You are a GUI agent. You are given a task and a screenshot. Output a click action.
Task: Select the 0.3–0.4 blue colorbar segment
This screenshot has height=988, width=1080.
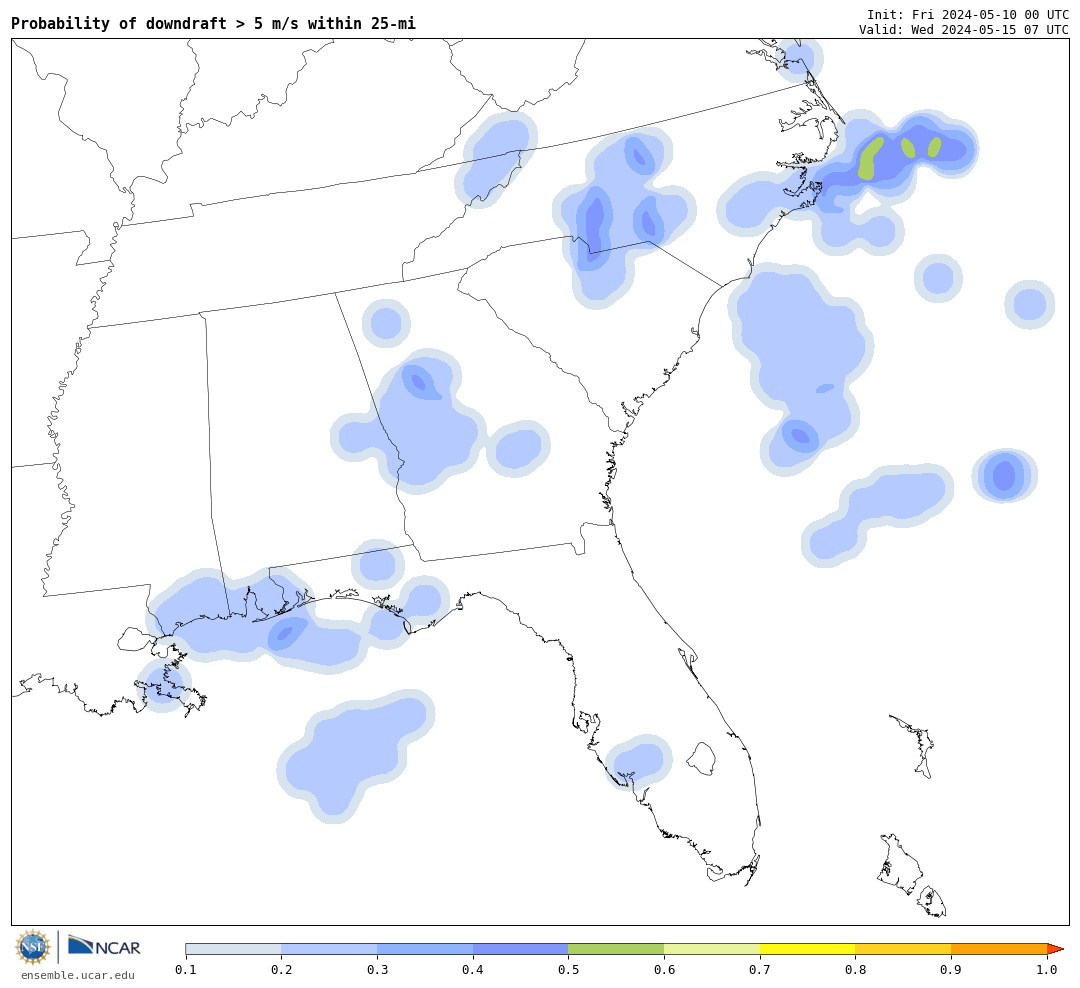pos(425,949)
